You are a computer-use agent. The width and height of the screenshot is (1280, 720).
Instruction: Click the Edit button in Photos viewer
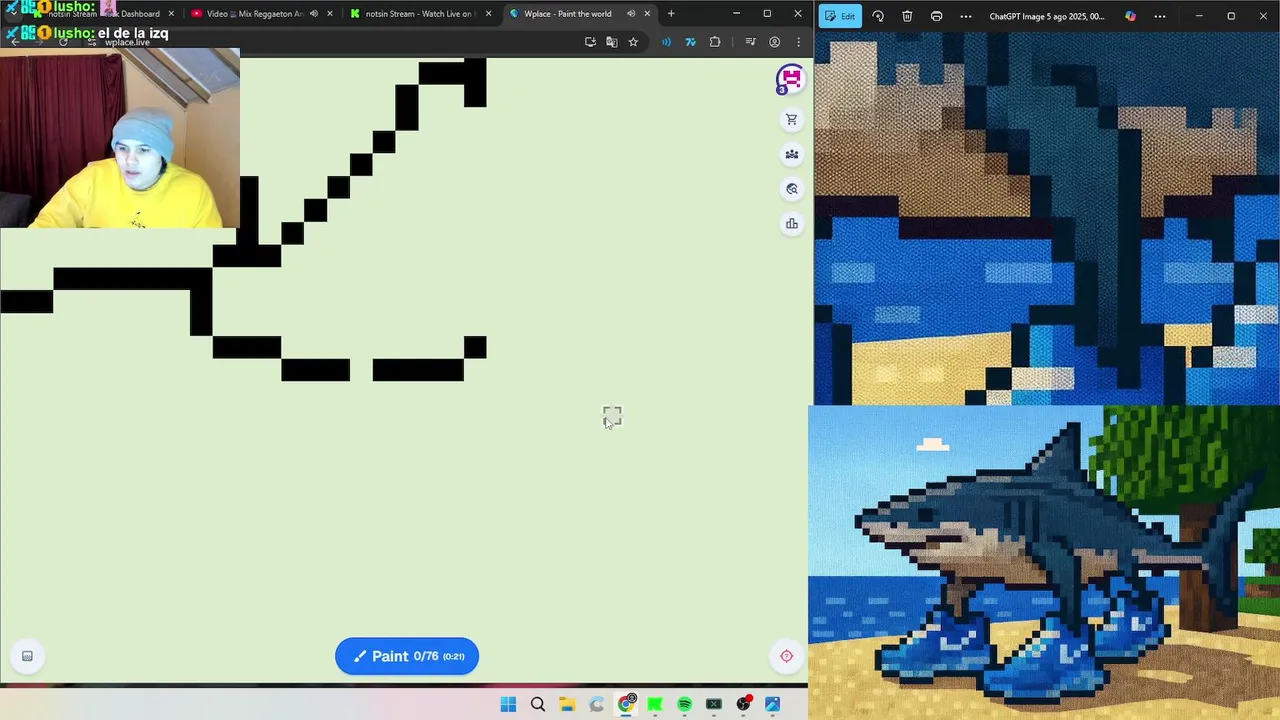pyautogui.click(x=840, y=16)
